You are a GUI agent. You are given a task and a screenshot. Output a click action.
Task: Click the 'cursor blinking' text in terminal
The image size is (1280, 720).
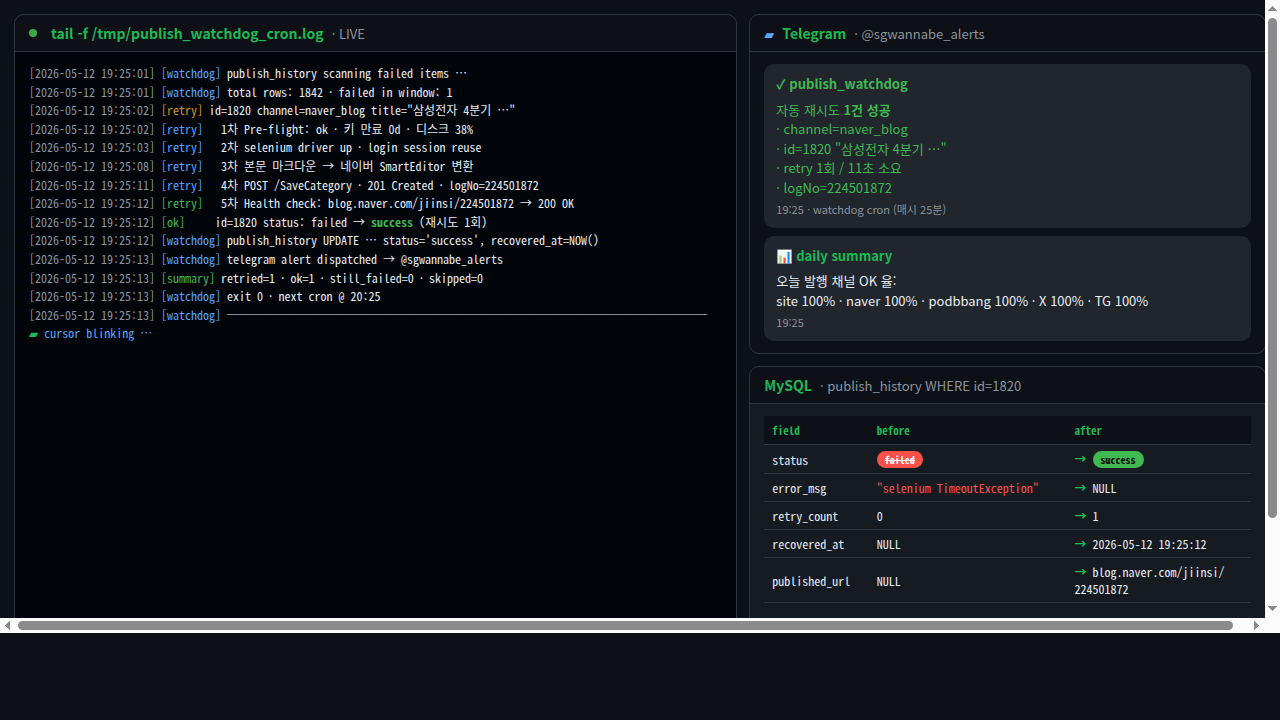coord(98,334)
